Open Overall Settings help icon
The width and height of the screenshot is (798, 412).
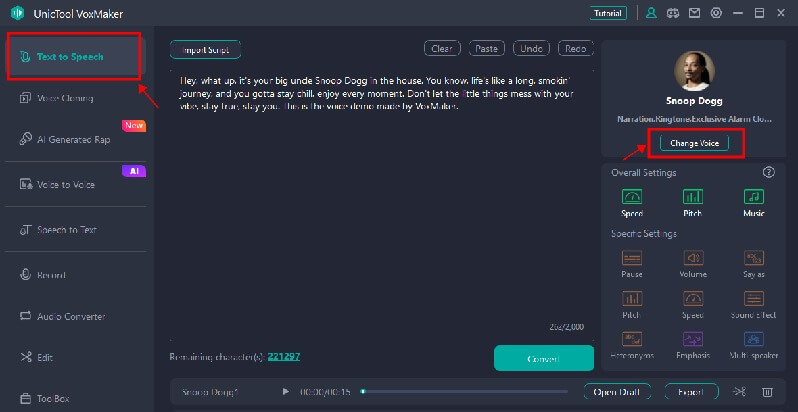768,172
